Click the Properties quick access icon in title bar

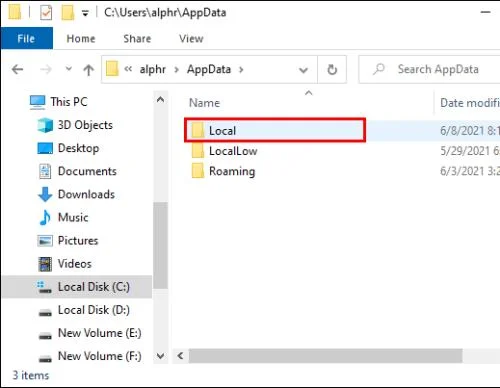(46, 13)
